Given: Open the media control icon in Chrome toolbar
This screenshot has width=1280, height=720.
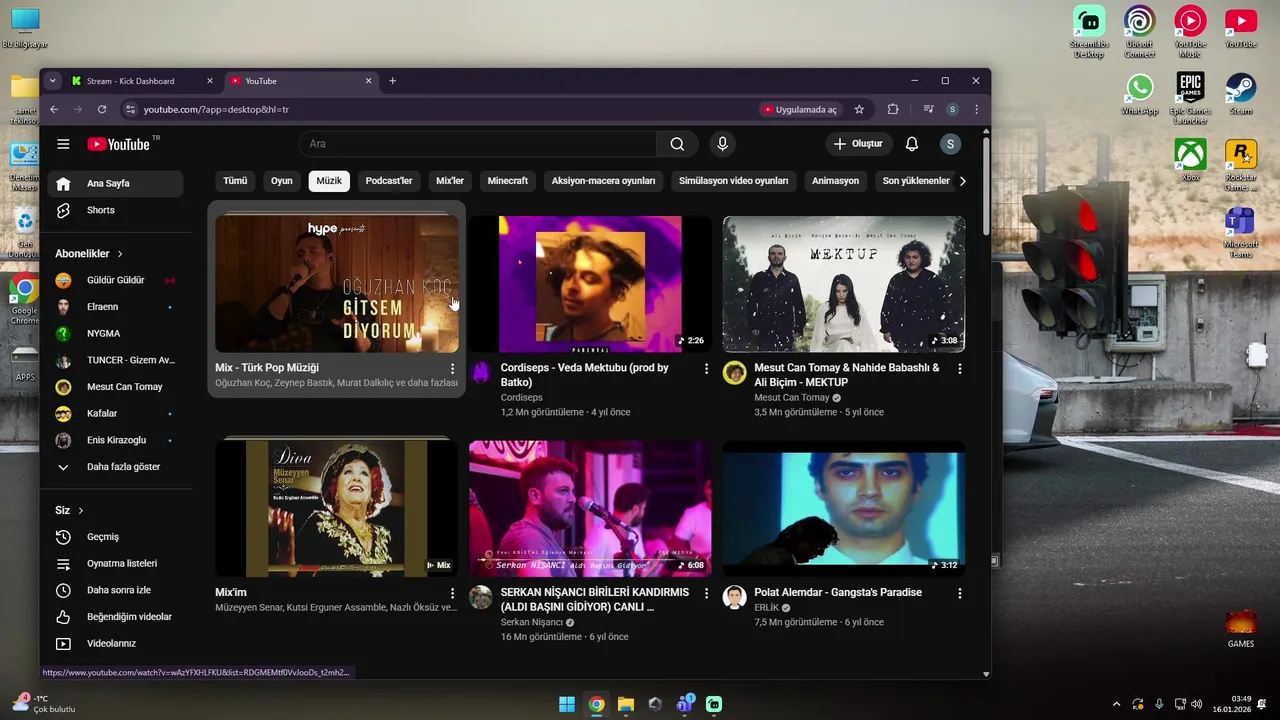Looking at the screenshot, I should click(928, 109).
